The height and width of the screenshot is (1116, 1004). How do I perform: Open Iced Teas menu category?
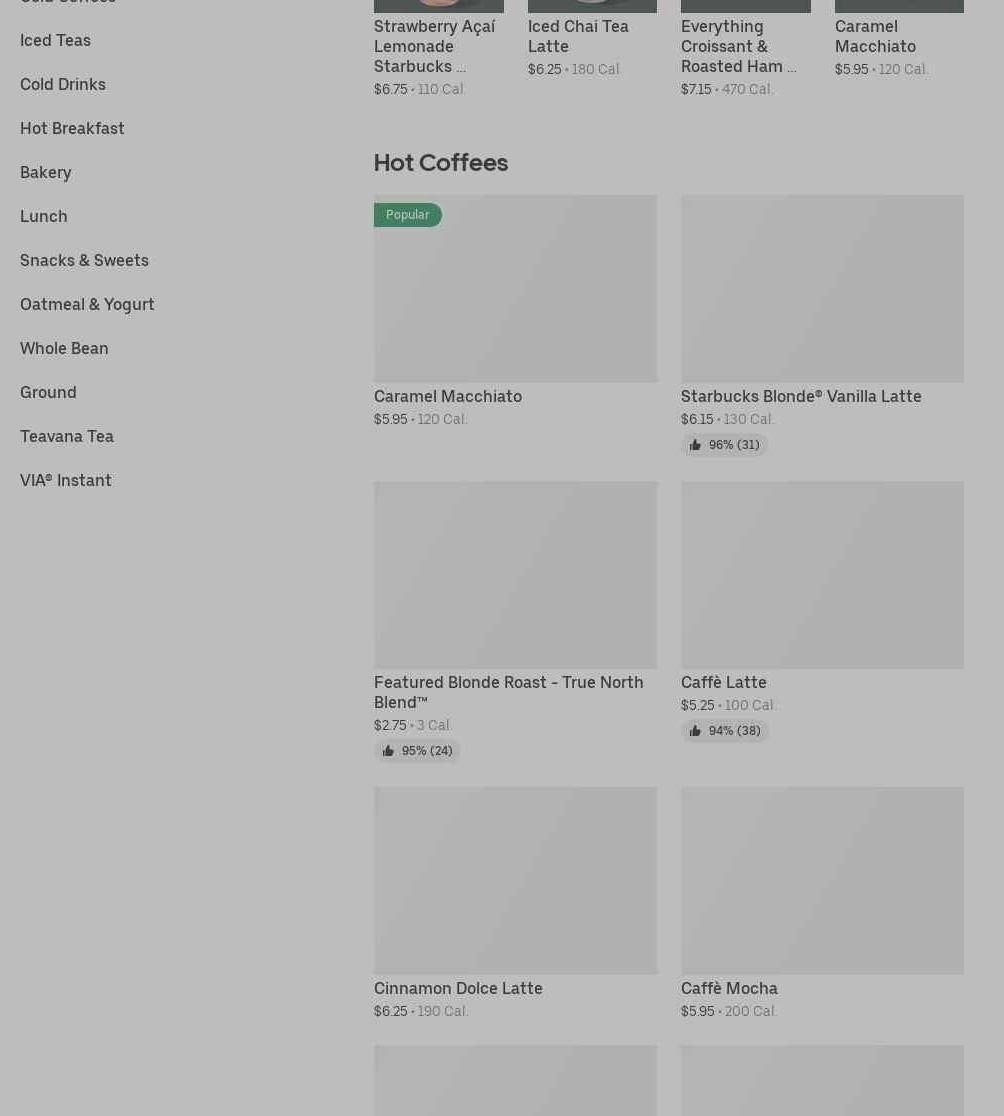click(55, 40)
